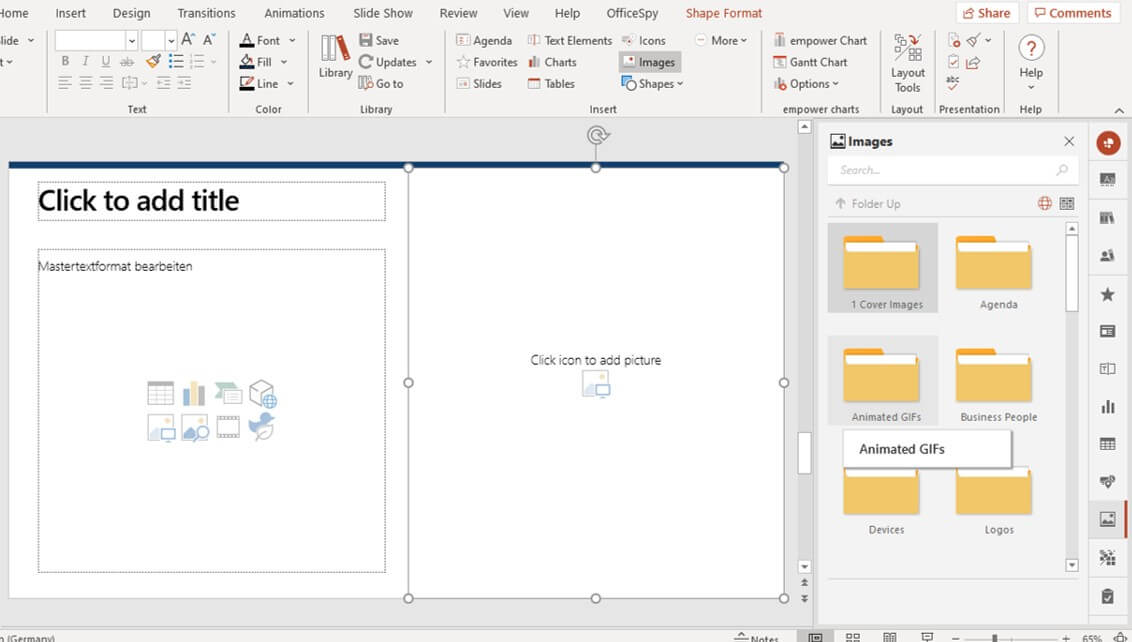Toggle Italic text formatting
Screen dimensions: 1132x642
tap(86, 62)
